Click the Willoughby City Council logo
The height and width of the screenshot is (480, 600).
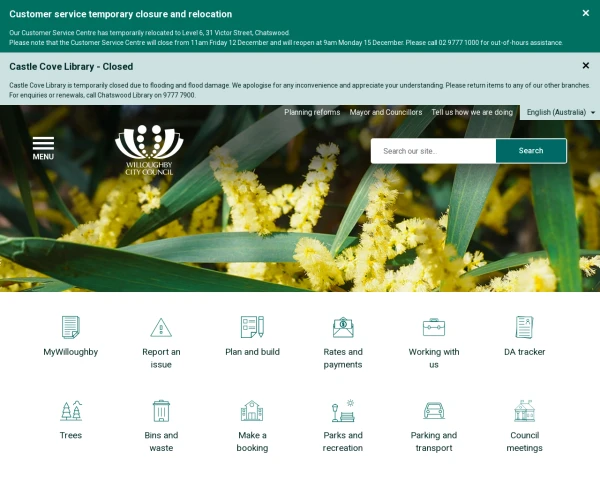(x=149, y=150)
